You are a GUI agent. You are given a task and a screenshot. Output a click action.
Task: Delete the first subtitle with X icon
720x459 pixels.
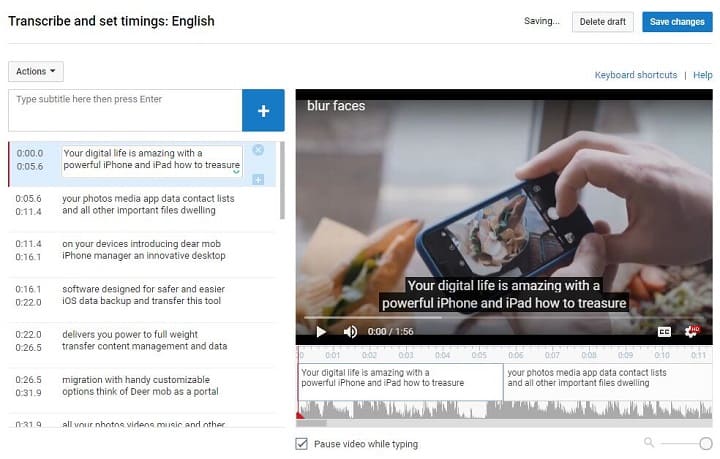click(258, 150)
